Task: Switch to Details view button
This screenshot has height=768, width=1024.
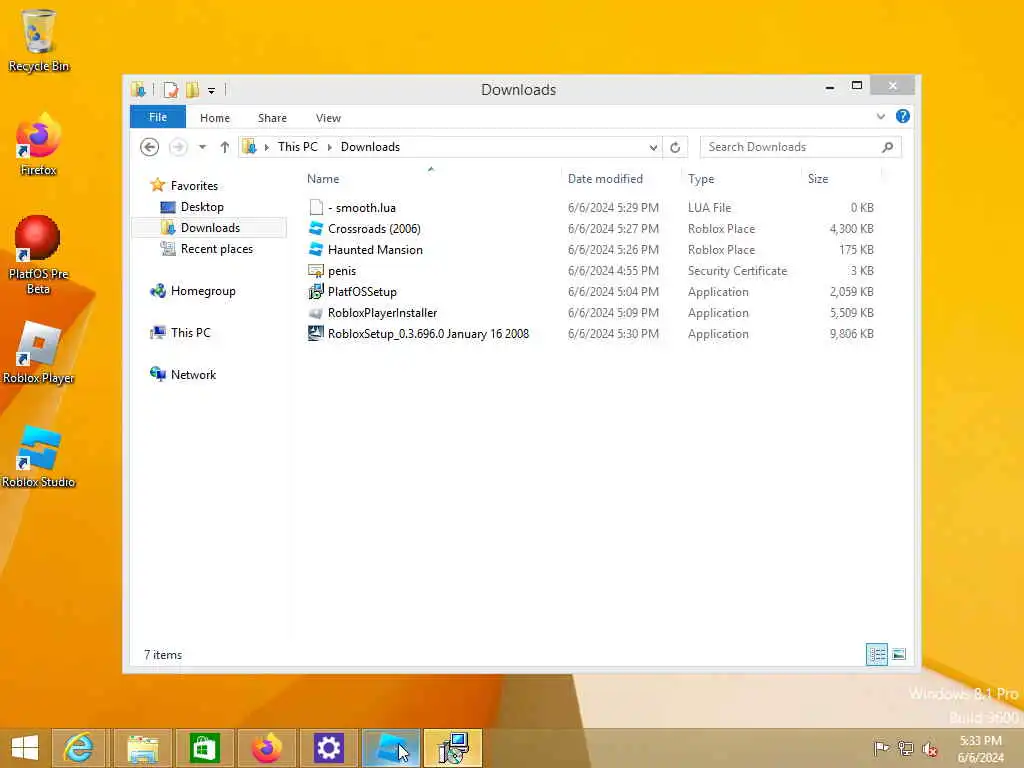Action: point(876,654)
